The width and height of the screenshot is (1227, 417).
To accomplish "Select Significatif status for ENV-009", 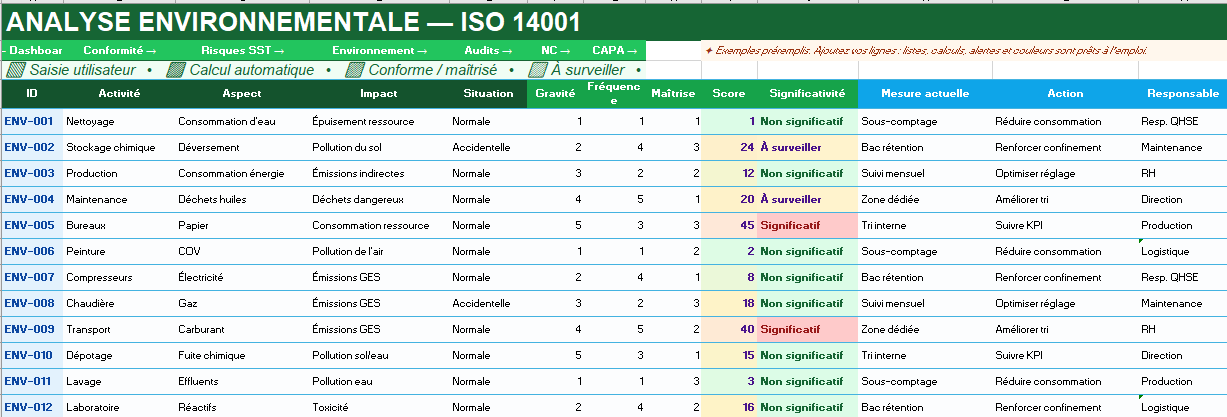I will [x=807, y=329].
